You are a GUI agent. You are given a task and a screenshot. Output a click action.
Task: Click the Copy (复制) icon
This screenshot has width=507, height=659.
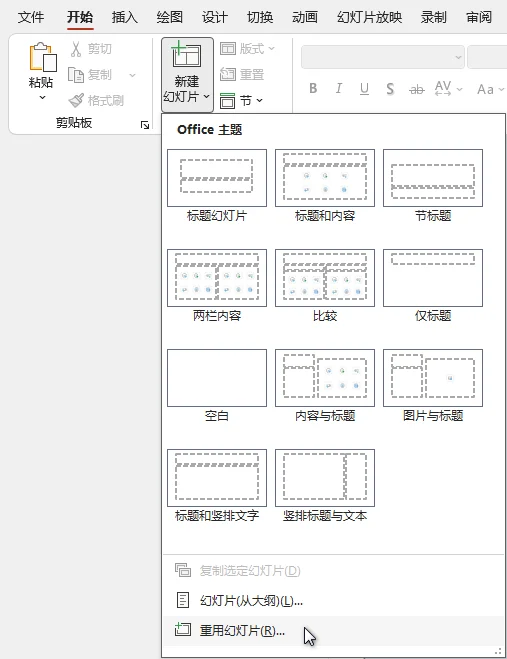pos(76,75)
